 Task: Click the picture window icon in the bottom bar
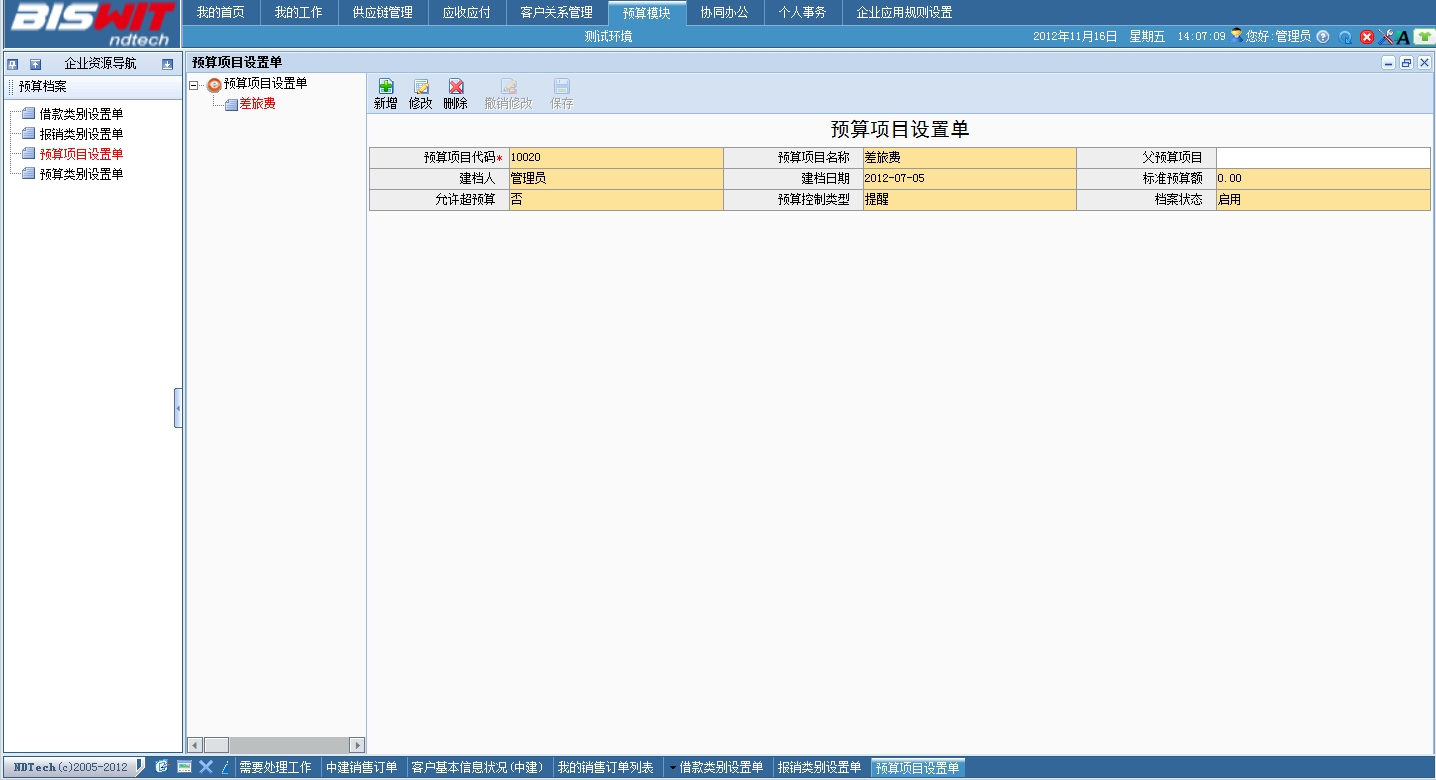[x=185, y=766]
